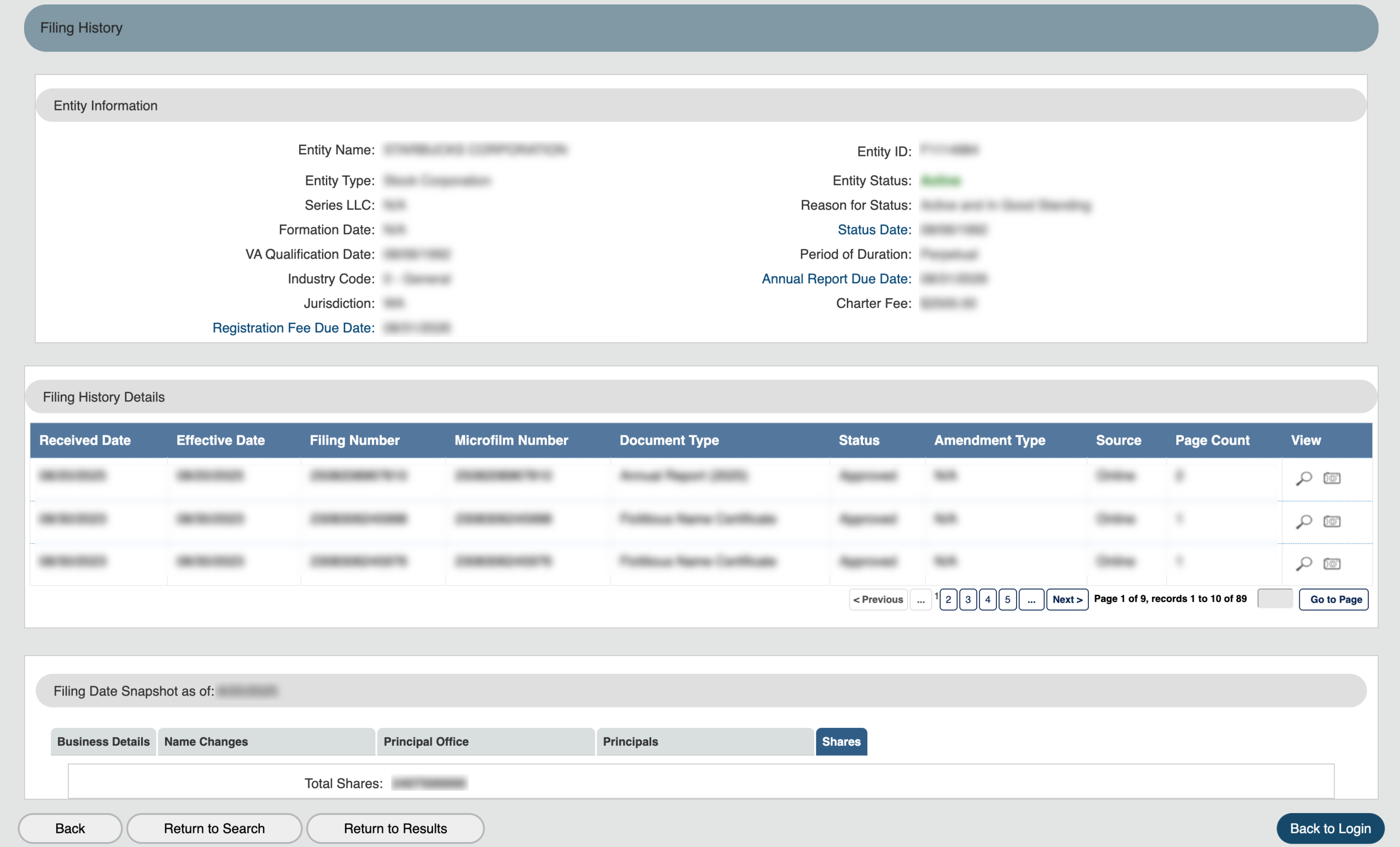Go to page 3 of filing history
Screen dimensions: 1400x847
968,599
